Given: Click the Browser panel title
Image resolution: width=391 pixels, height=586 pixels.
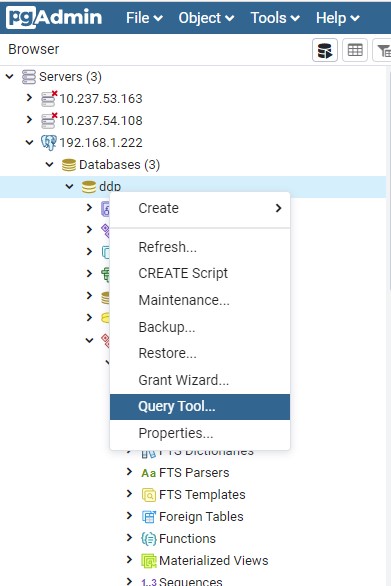Looking at the screenshot, I should [x=34, y=49].
